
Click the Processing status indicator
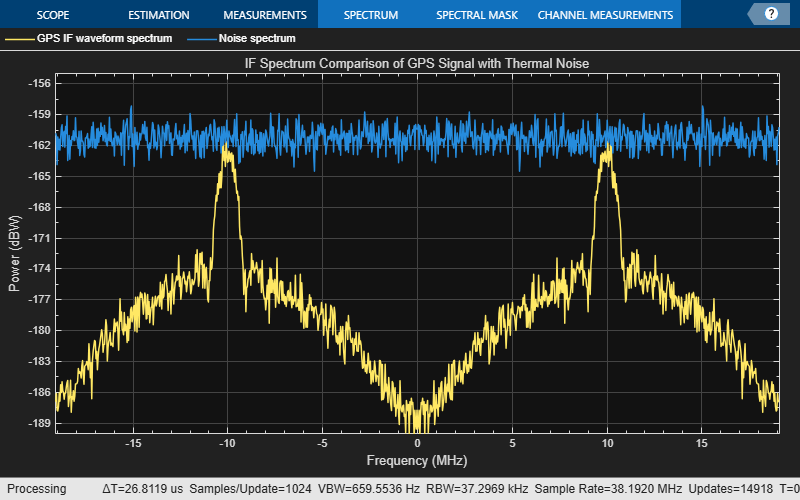click(37, 489)
